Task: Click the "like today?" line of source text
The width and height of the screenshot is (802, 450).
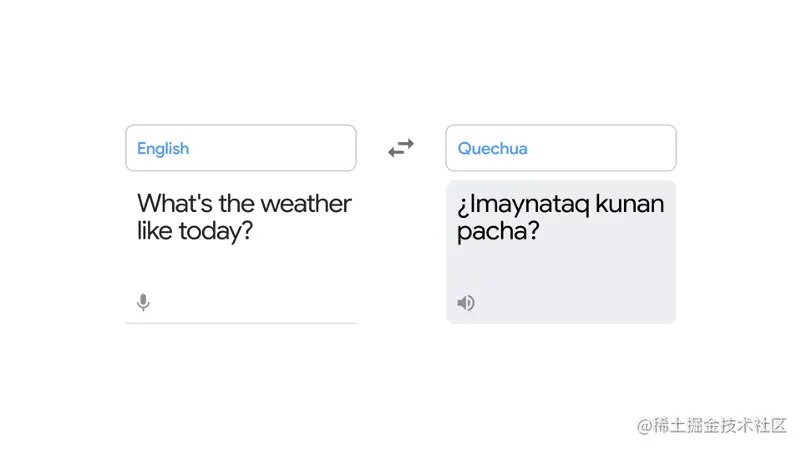Action: [x=194, y=232]
